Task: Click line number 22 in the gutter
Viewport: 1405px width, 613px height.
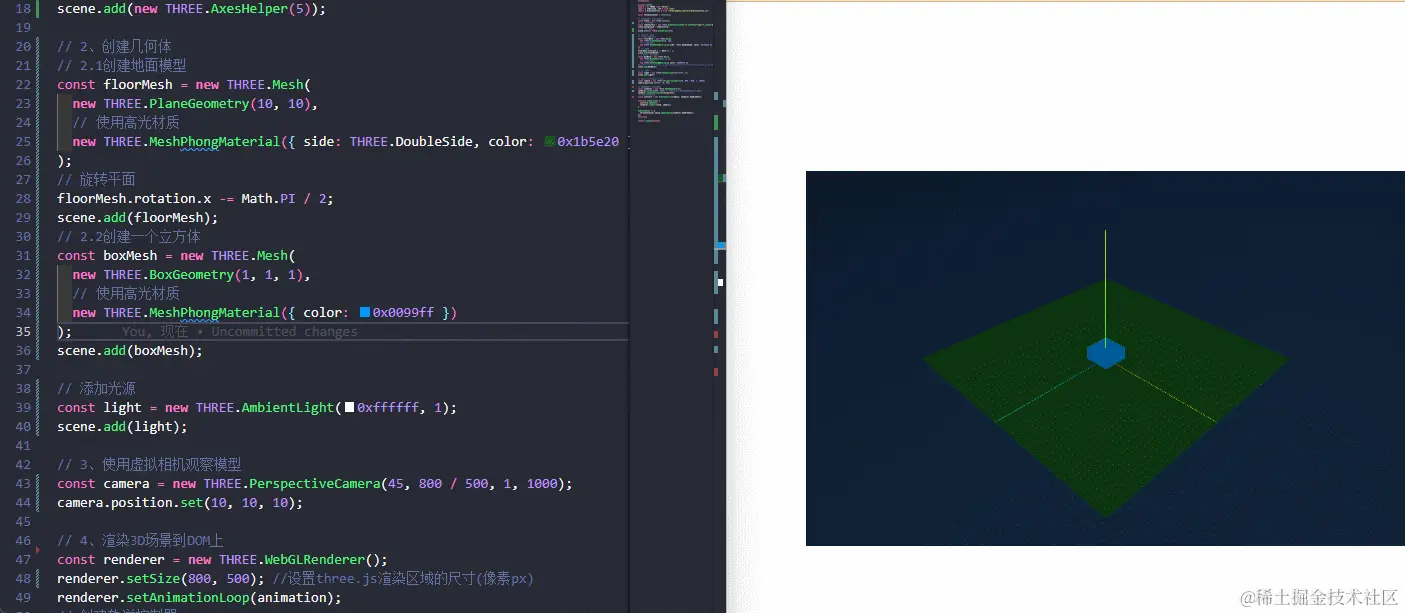Action: [23, 85]
